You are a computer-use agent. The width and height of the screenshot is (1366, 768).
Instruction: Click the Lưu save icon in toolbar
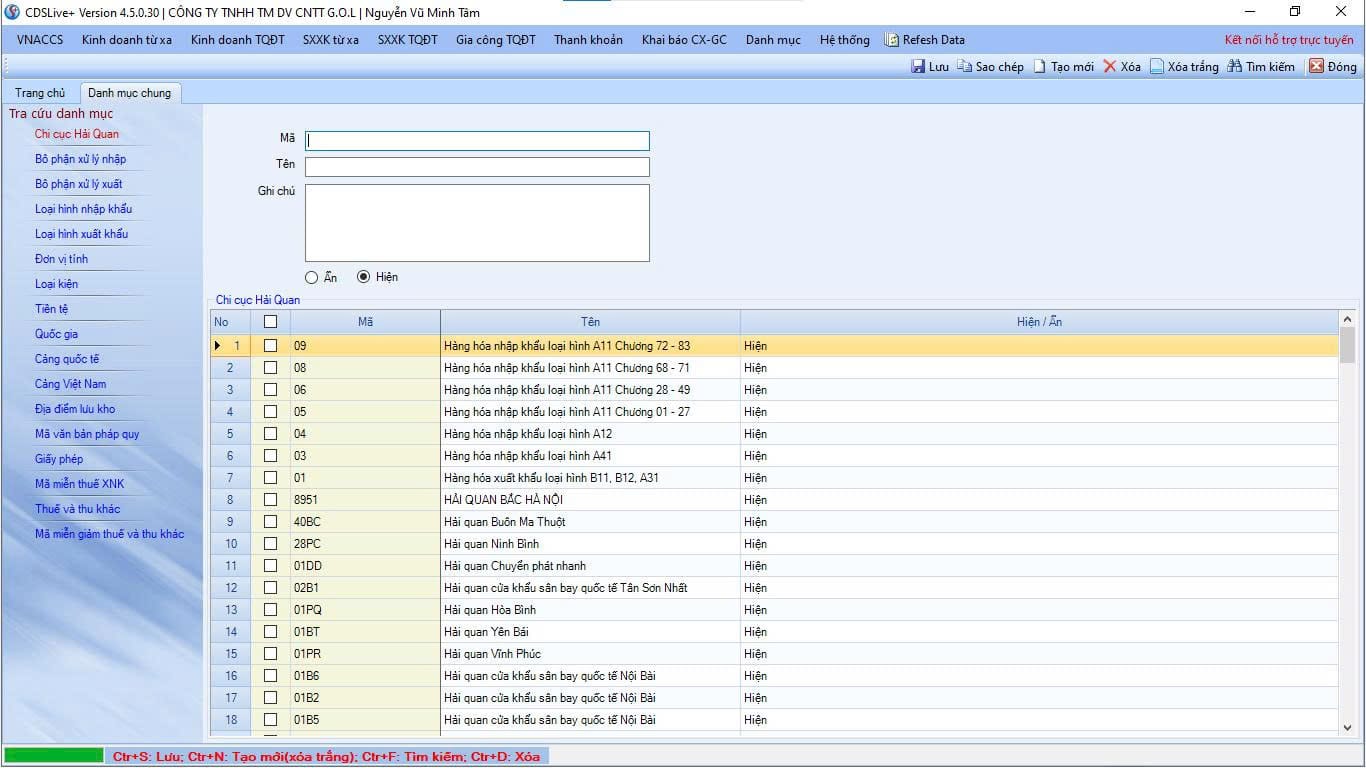tap(918, 67)
